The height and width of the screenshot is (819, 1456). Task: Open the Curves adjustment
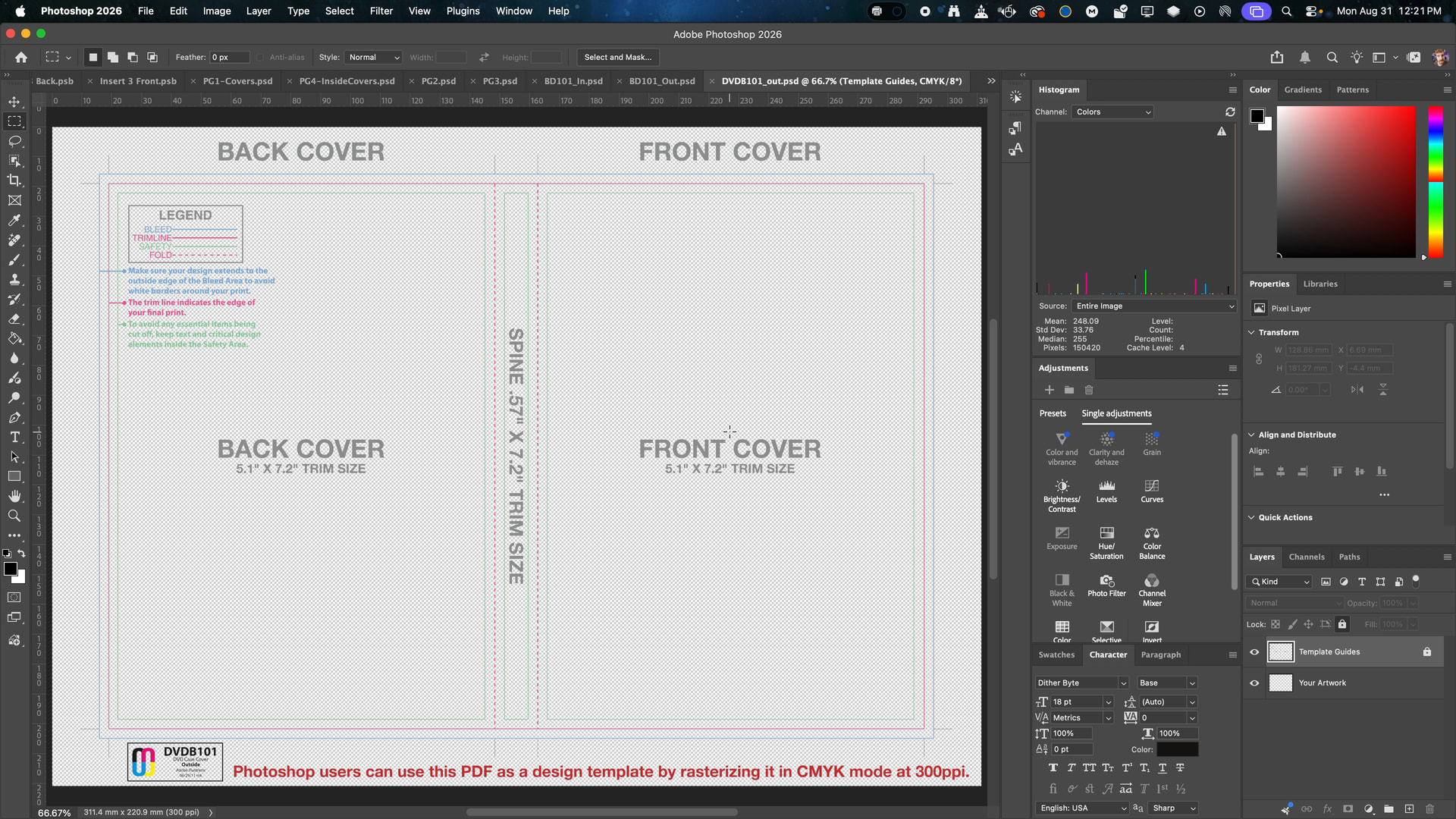(1152, 491)
